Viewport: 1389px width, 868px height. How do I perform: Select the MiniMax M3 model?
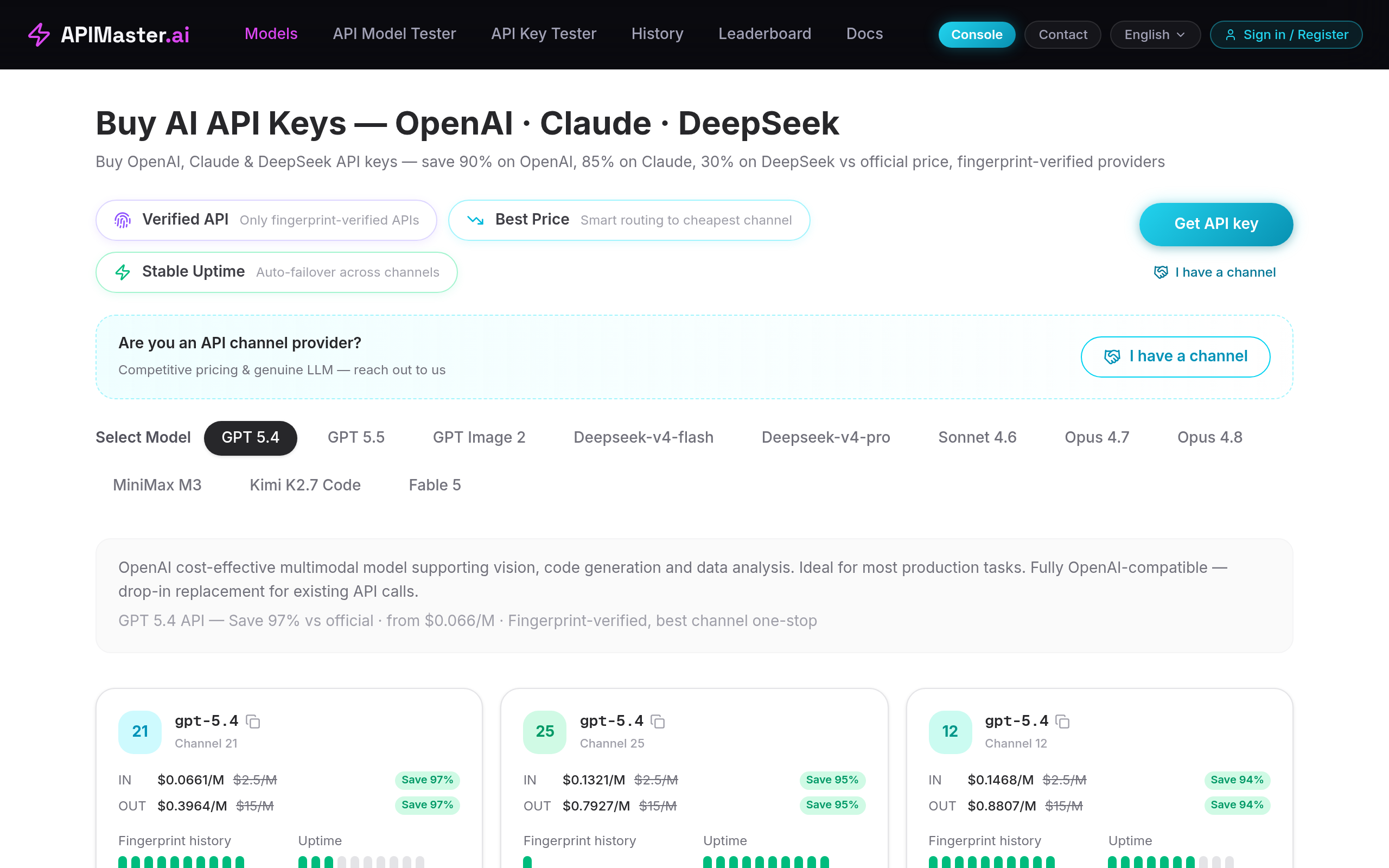coord(157,485)
